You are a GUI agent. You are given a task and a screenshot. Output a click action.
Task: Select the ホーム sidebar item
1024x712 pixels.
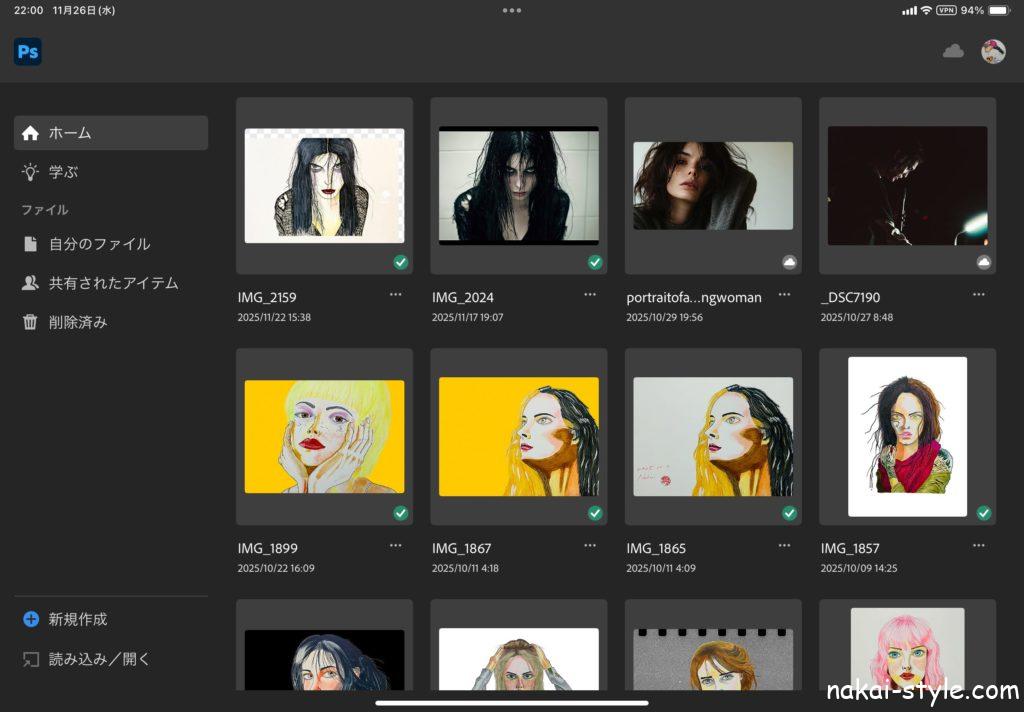[110, 133]
